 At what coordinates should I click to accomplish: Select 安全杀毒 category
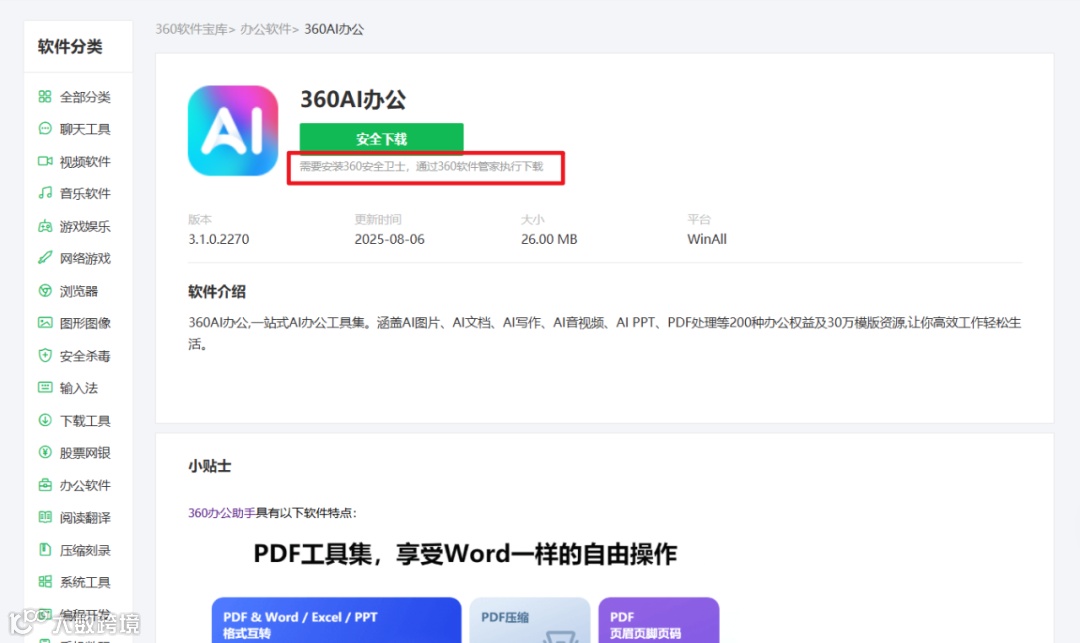(x=85, y=356)
